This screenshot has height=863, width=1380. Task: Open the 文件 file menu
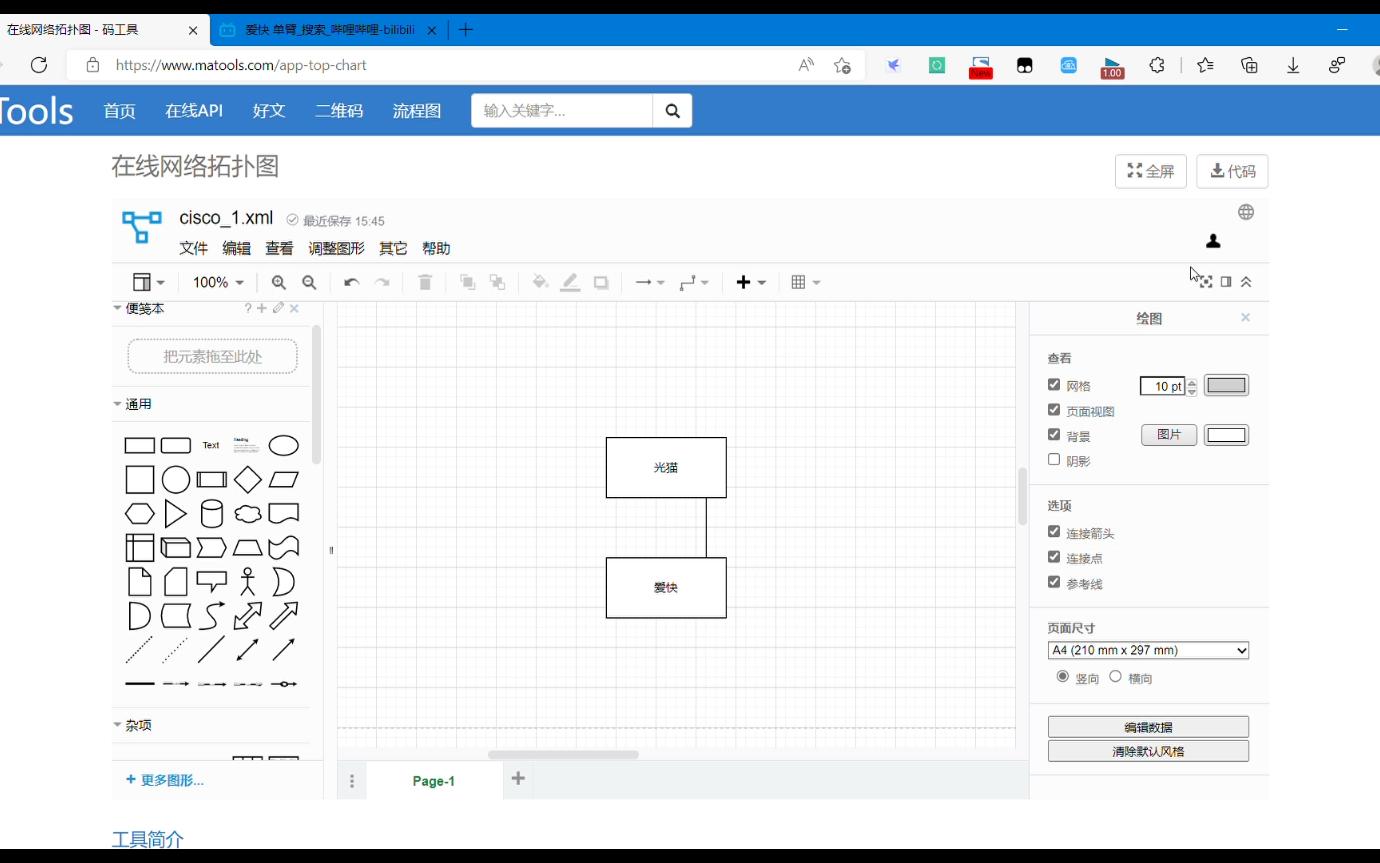194,249
